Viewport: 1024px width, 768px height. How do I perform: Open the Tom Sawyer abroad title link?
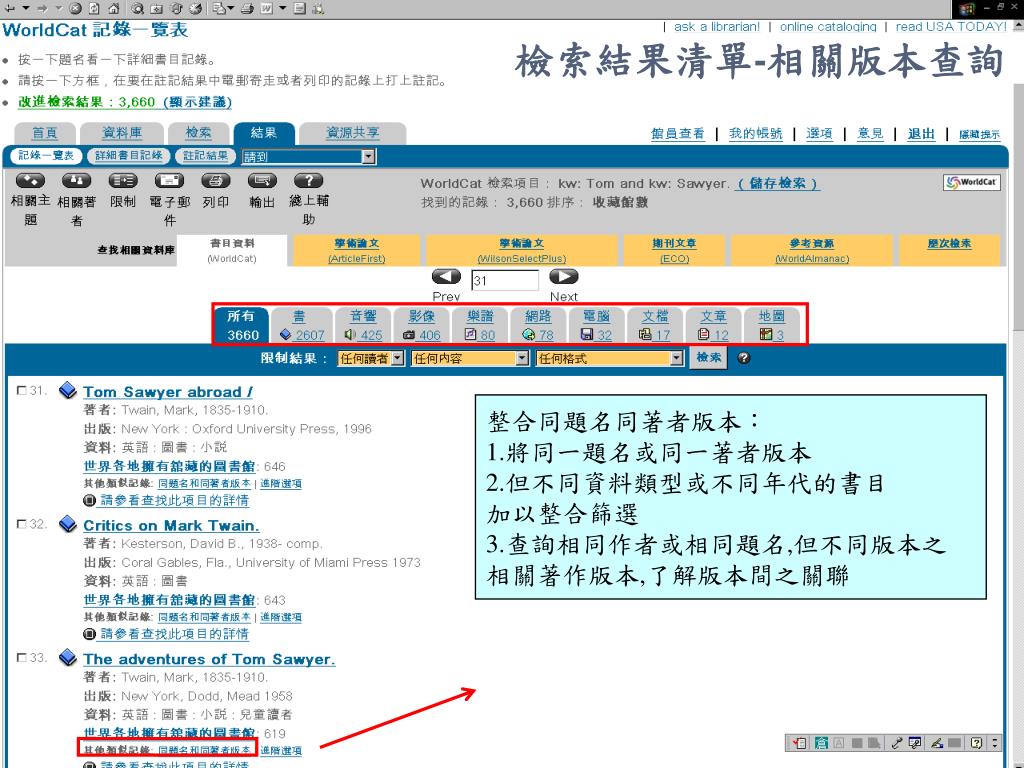tap(168, 392)
